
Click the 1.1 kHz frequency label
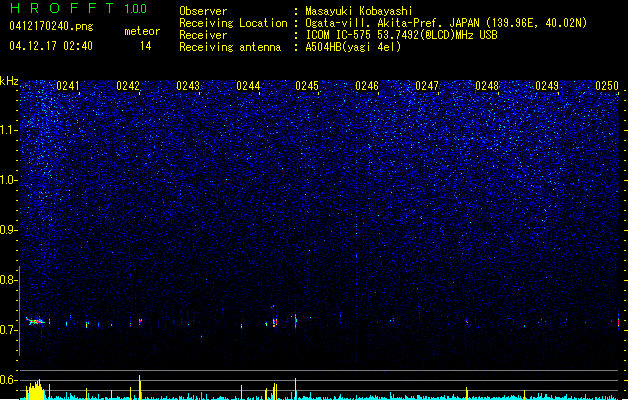9,130
